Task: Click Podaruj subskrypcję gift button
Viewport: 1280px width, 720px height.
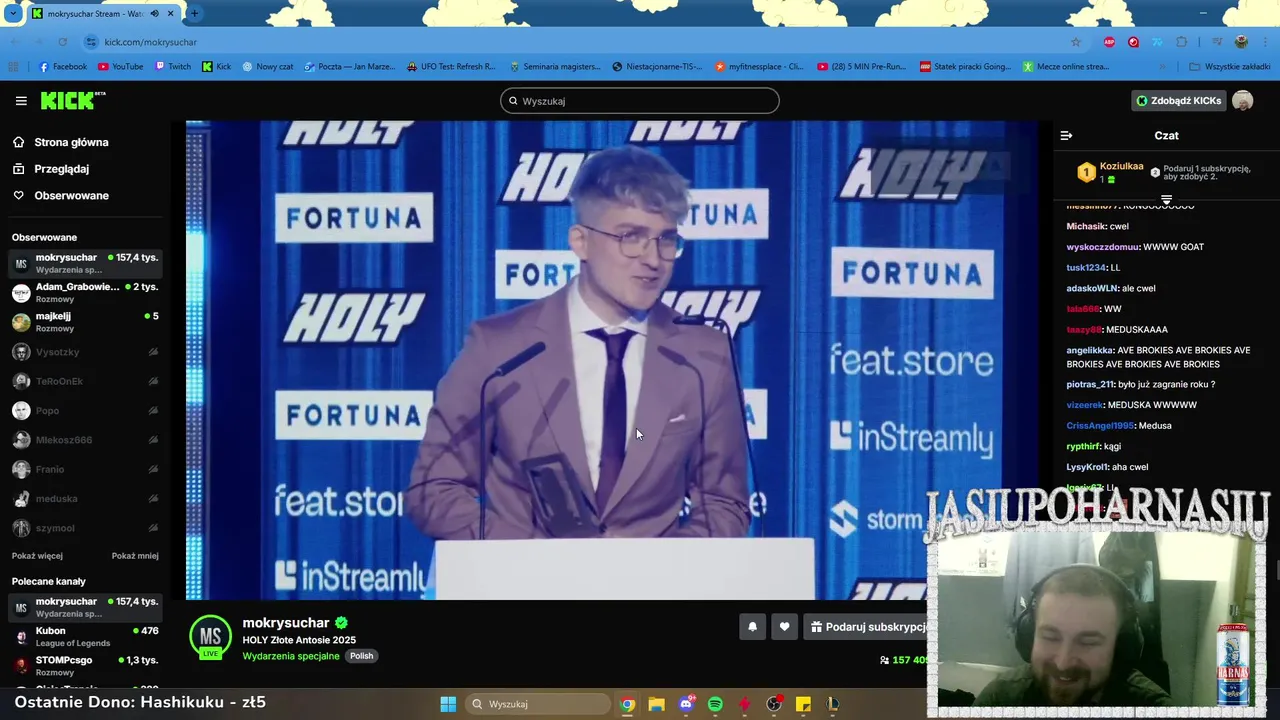Action: (868, 627)
